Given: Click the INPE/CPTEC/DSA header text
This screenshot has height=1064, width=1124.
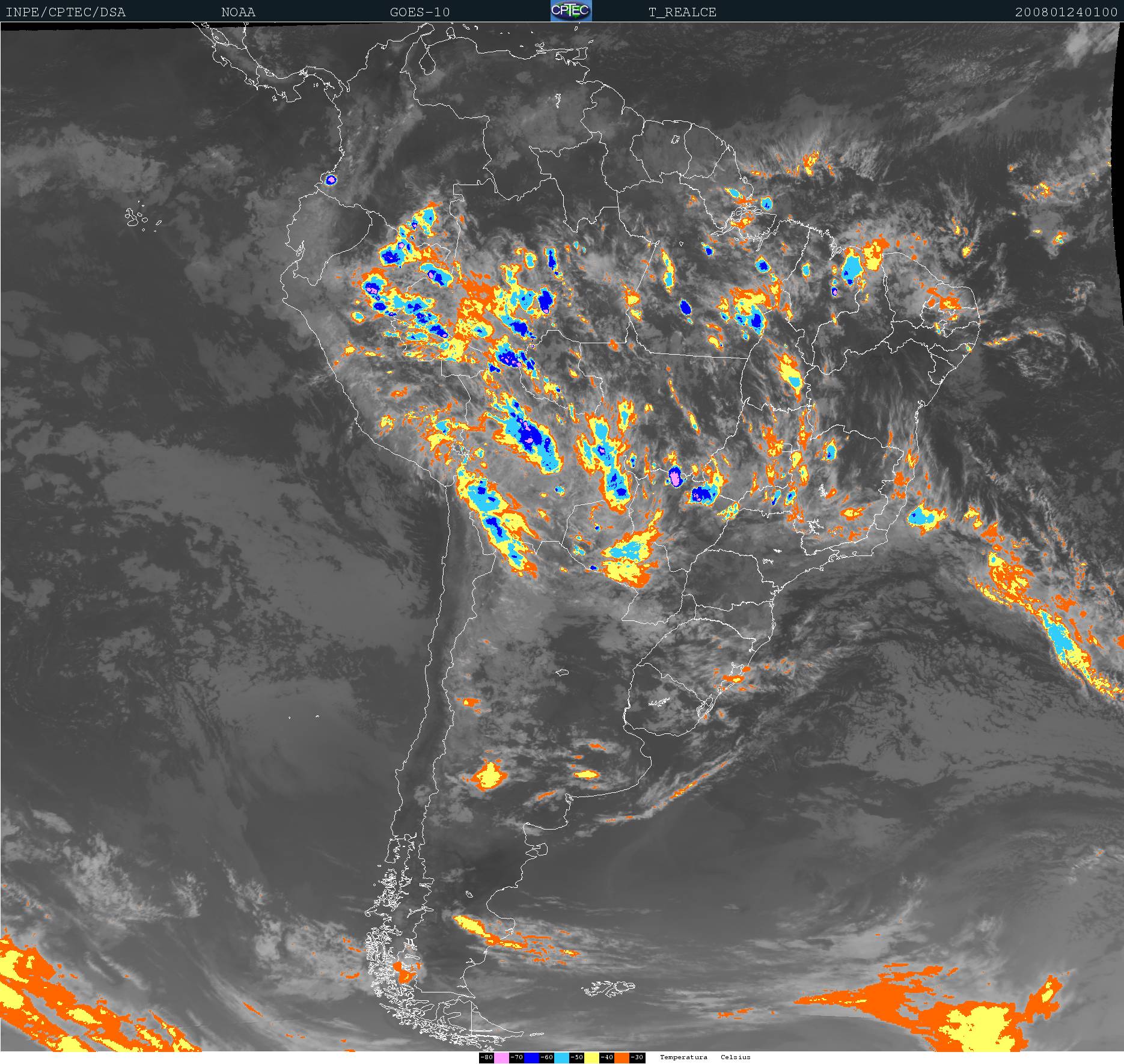Looking at the screenshot, I should (66, 13).
